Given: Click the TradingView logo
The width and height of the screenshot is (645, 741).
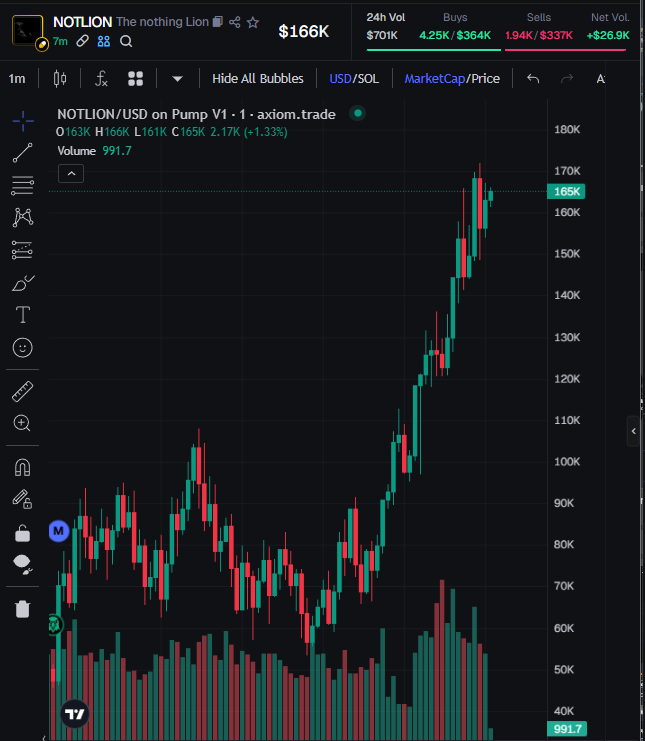Looking at the screenshot, I should [x=75, y=714].
